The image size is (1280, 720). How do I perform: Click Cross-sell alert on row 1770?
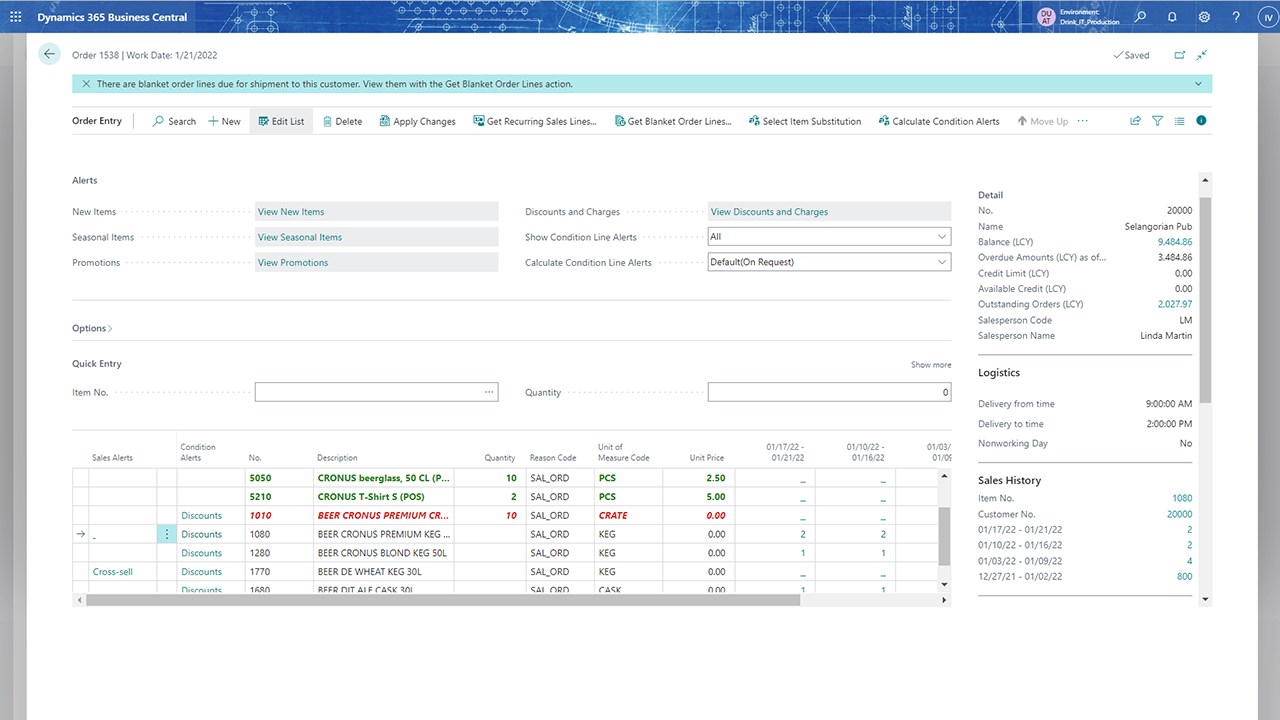point(113,572)
